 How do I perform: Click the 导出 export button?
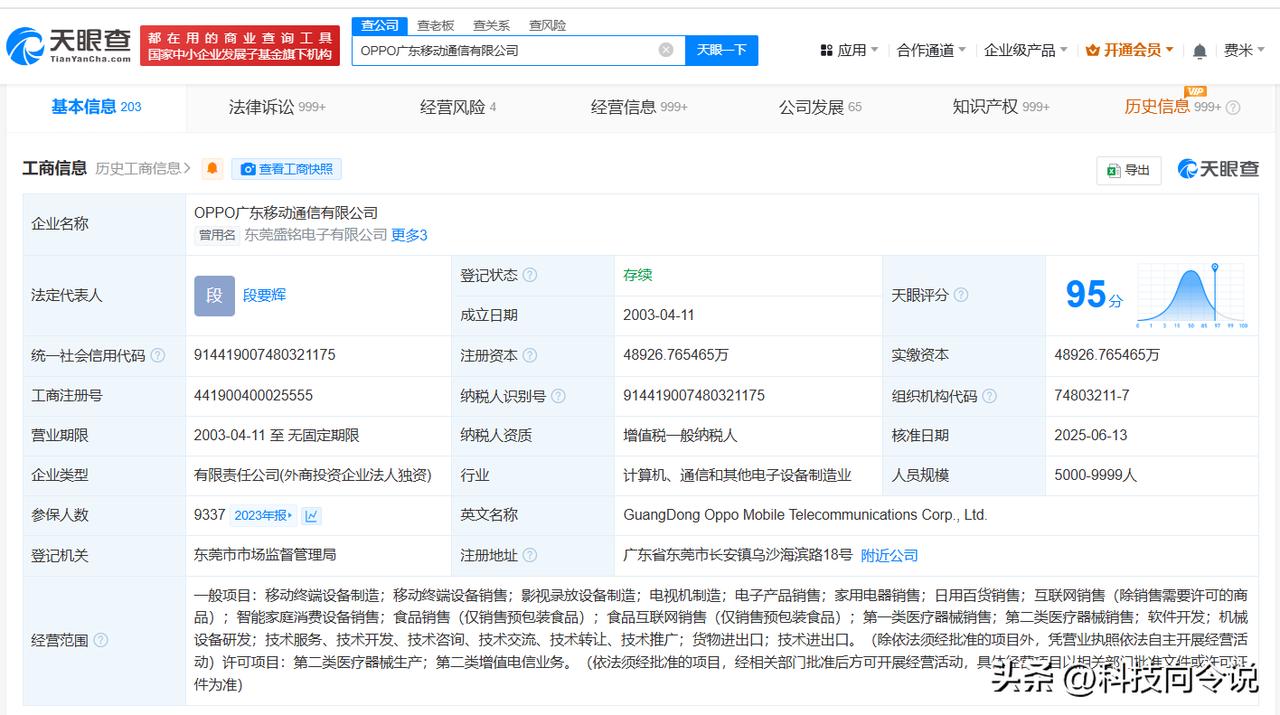[x=1128, y=170]
